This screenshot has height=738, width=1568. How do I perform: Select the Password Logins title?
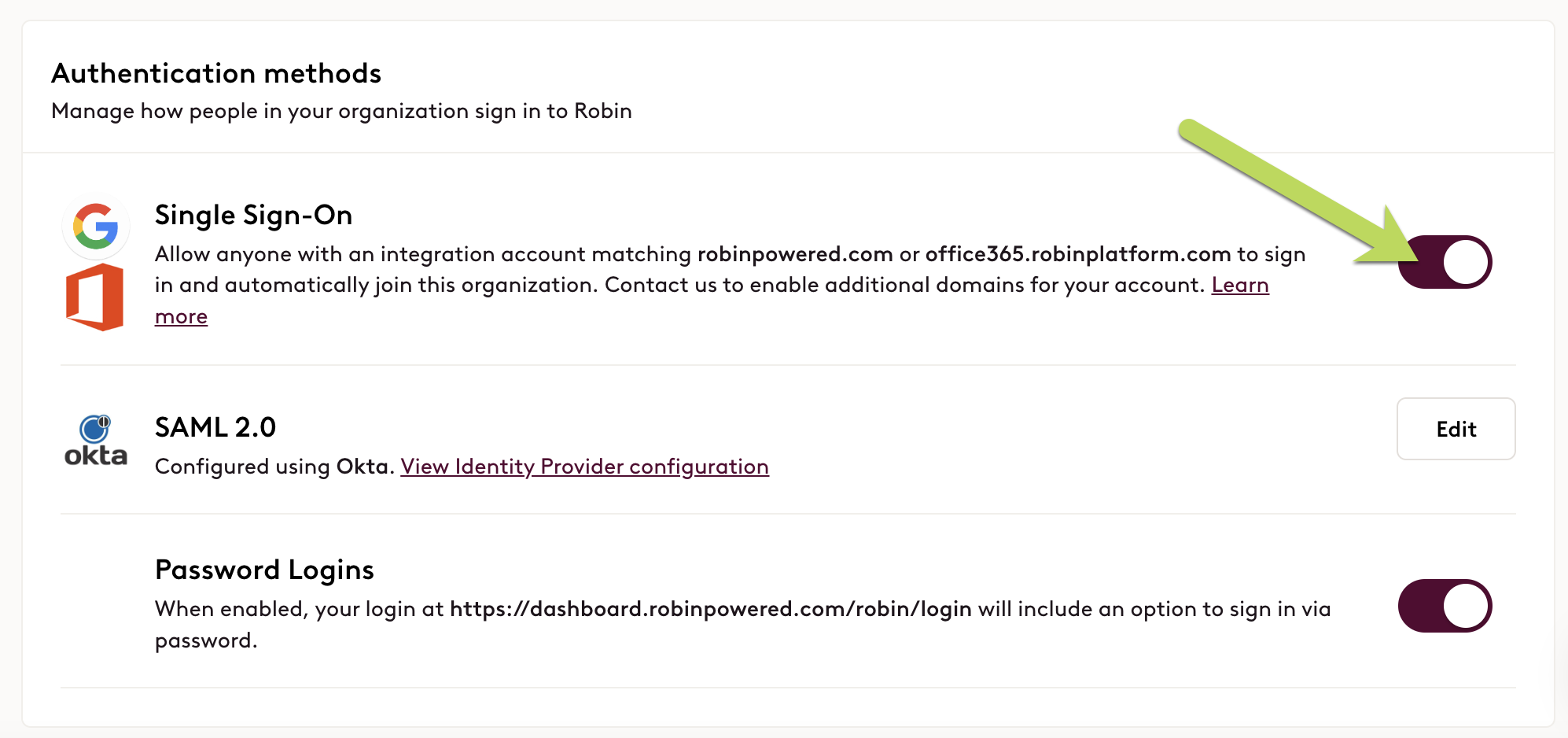pos(264,570)
